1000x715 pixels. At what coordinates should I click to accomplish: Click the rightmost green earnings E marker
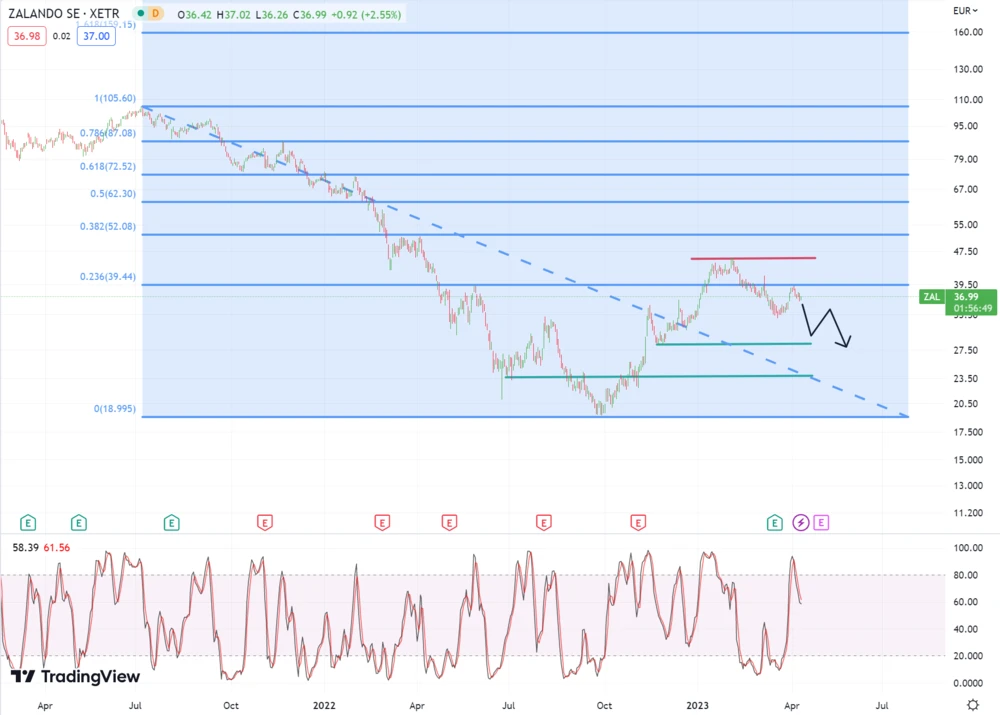click(x=775, y=522)
